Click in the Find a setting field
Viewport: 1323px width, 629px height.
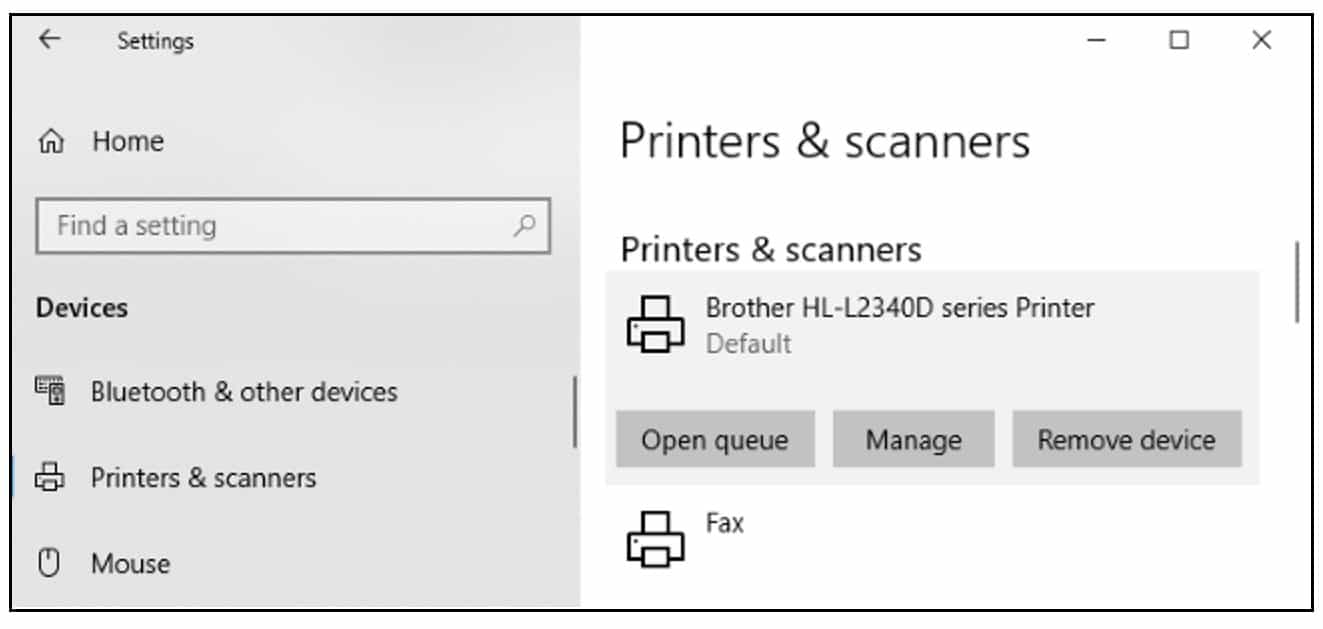pos(293,225)
